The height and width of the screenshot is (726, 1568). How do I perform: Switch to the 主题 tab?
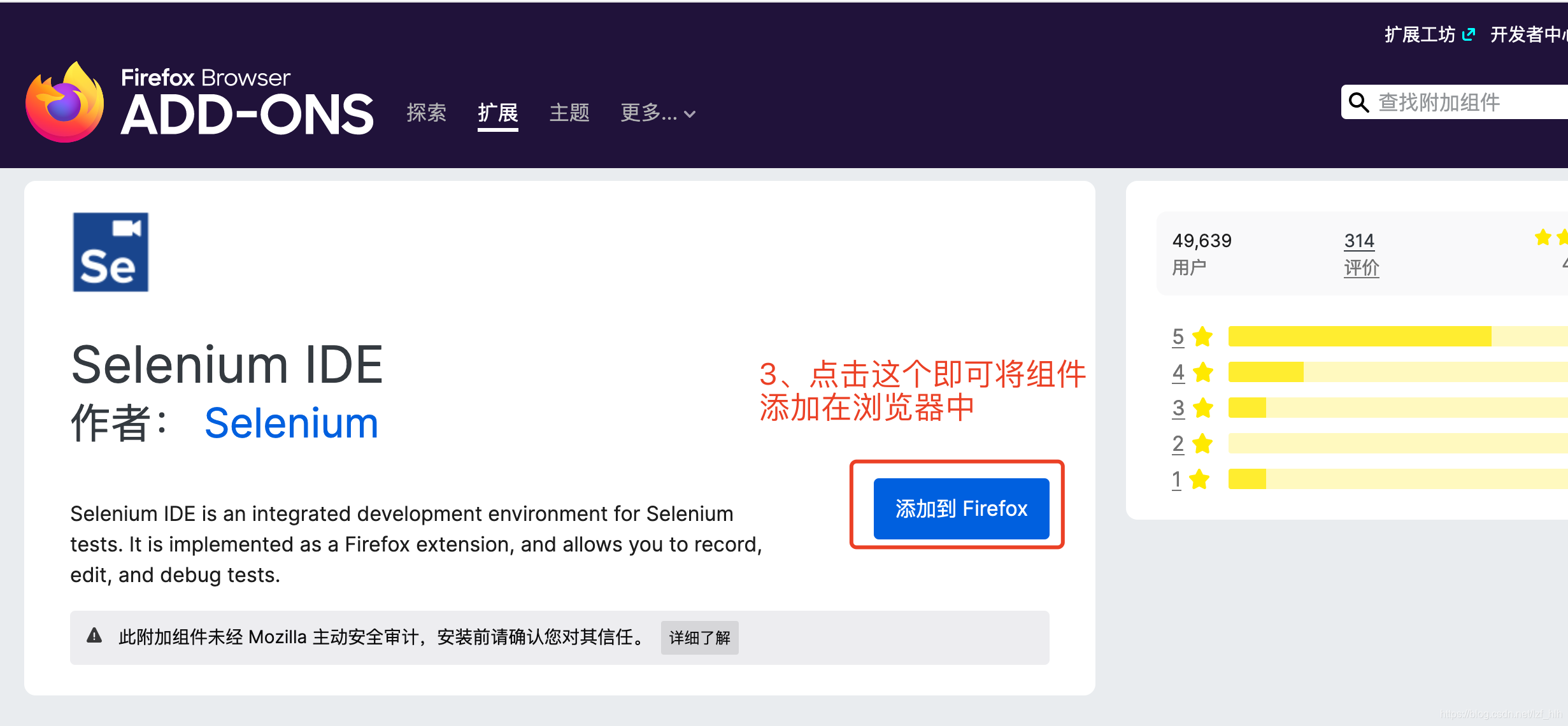(569, 113)
